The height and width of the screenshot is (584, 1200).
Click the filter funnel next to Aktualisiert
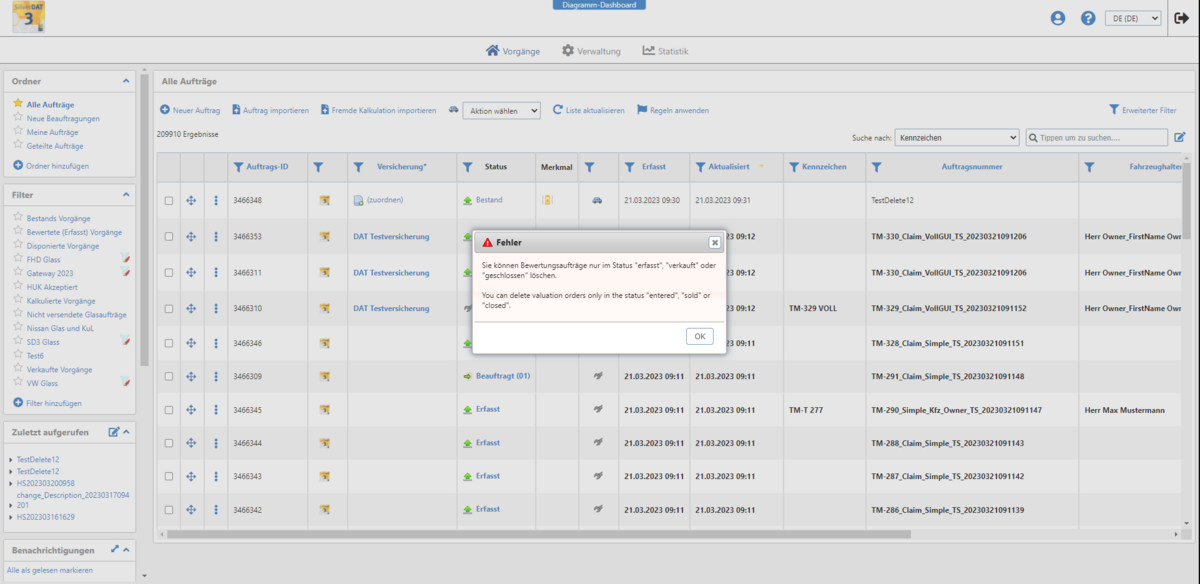click(700, 167)
